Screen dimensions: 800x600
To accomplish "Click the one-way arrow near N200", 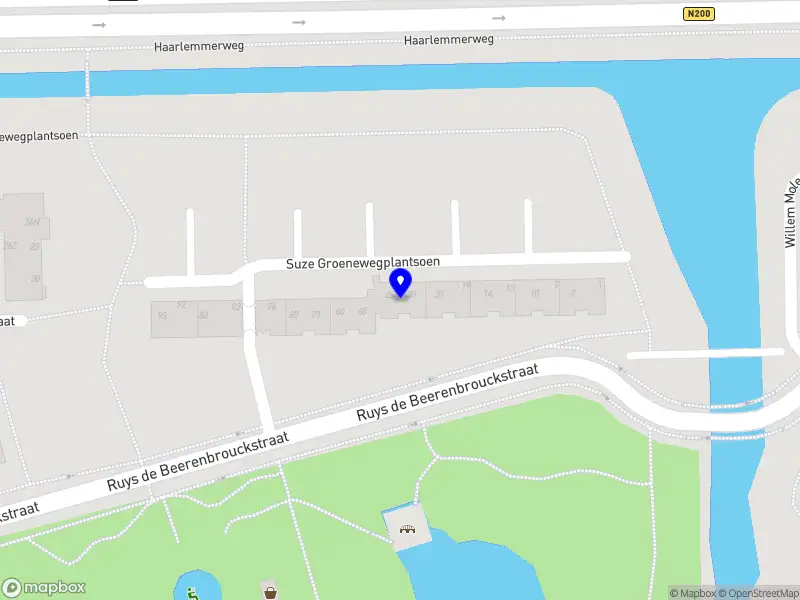I will point(499,18).
